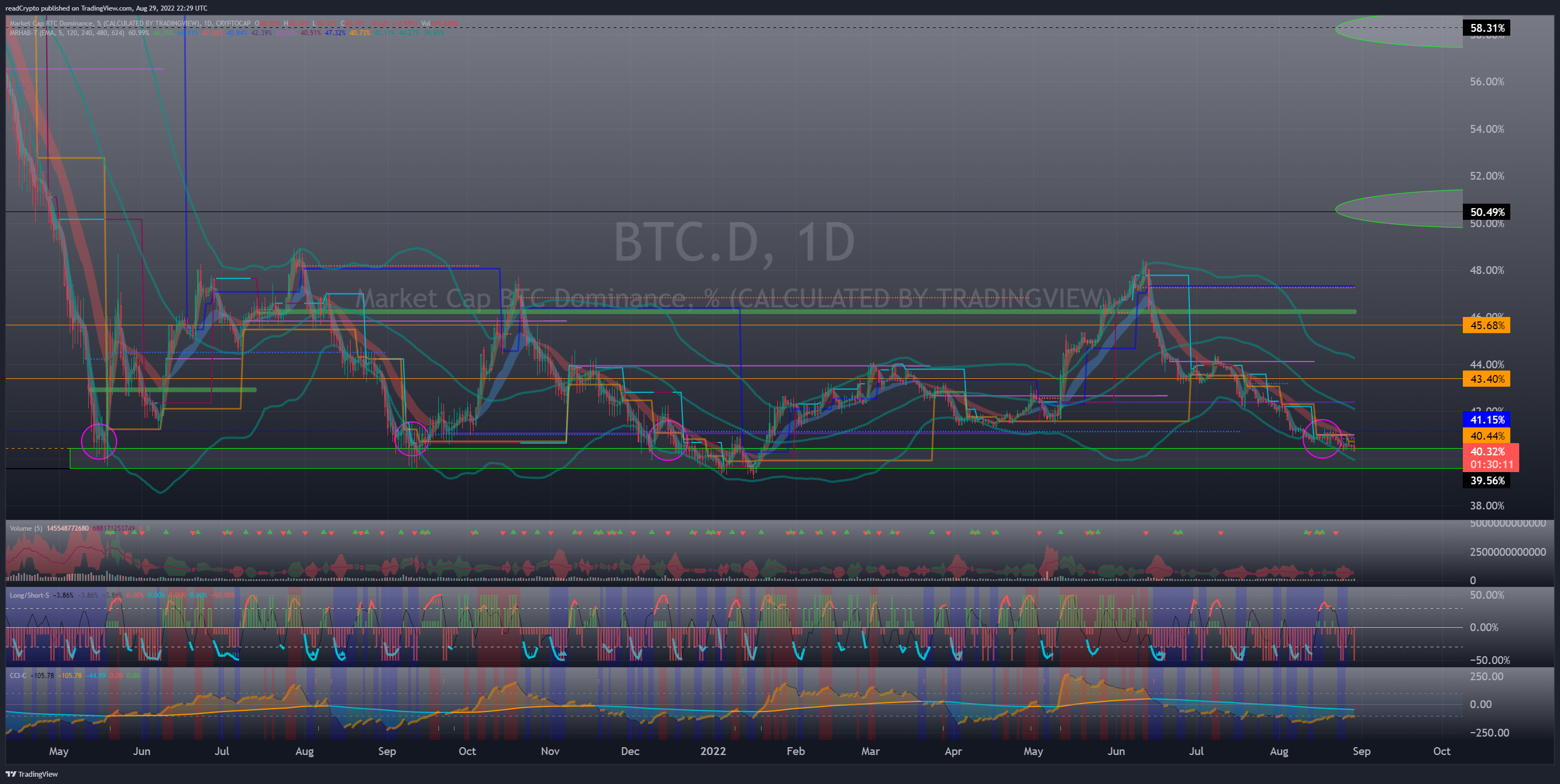The height and width of the screenshot is (784, 1560).
Task: Click the 54.00% price axis tick
Action: (1487, 129)
